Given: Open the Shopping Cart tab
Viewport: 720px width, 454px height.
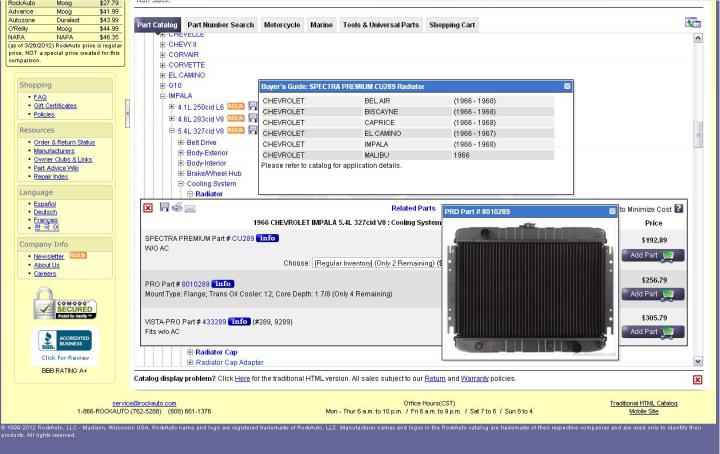Looking at the screenshot, I should [x=452, y=25].
